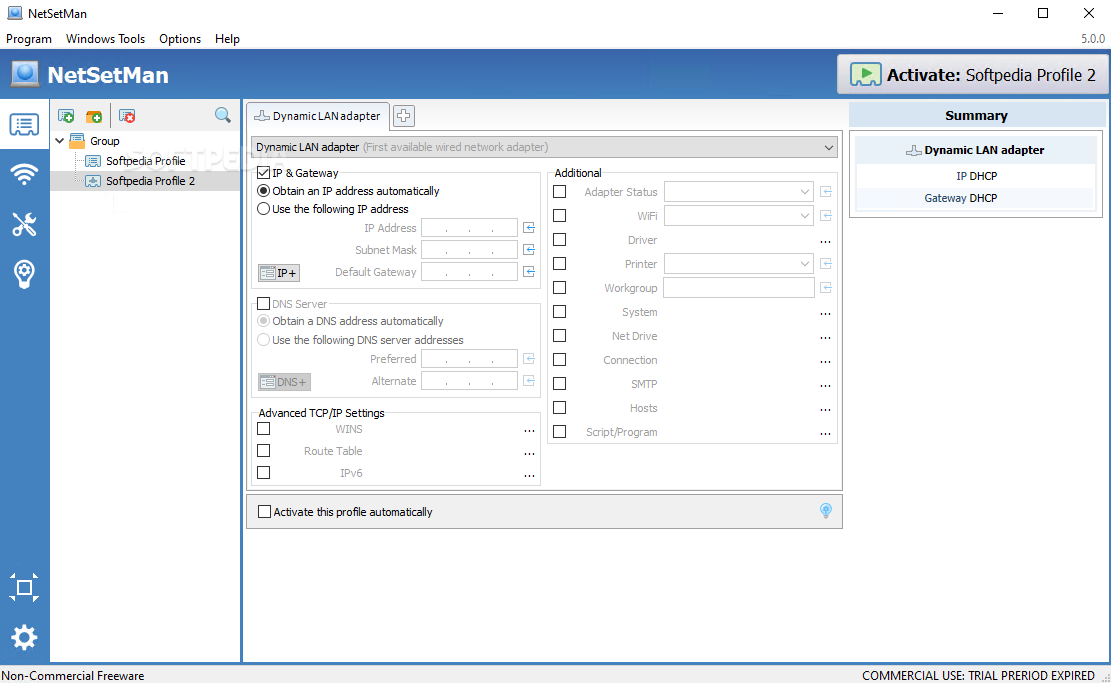Open WINS settings ellipsis button
Viewport: 1111px width, 683px height.
(x=529, y=431)
